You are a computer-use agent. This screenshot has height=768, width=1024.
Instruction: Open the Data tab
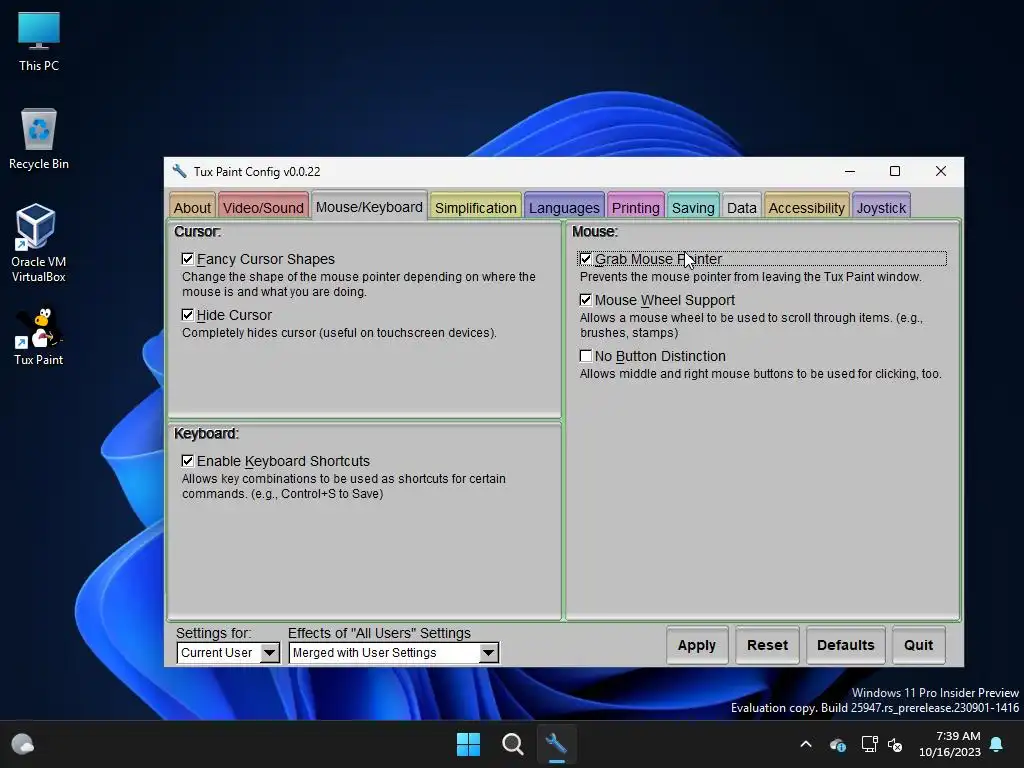click(x=741, y=207)
